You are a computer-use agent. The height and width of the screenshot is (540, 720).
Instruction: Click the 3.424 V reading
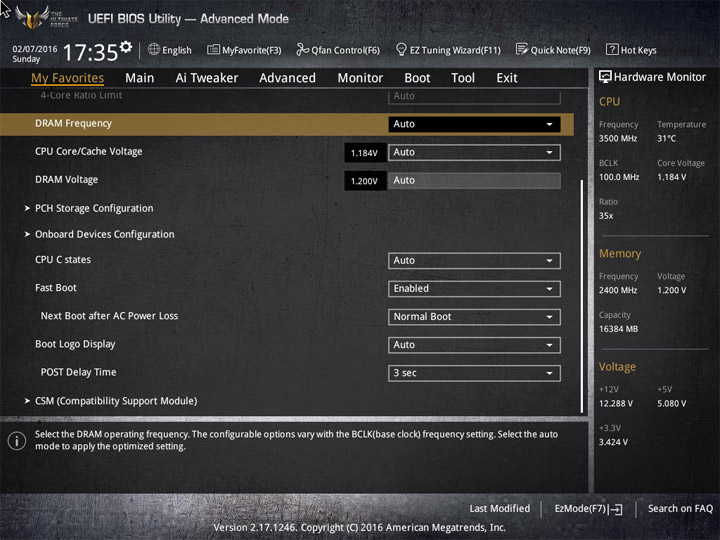coord(613,442)
